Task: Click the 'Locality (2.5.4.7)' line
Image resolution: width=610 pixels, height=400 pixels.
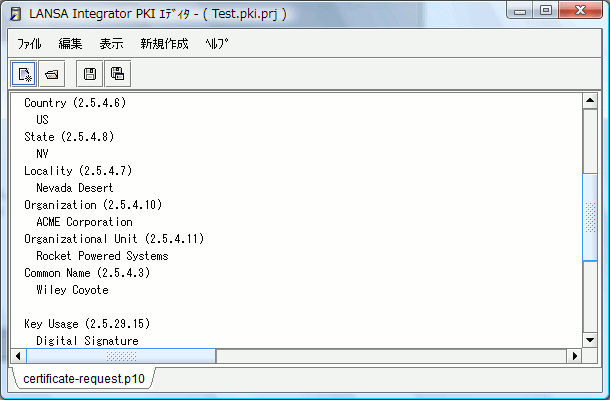Action: [x=78, y=171]
